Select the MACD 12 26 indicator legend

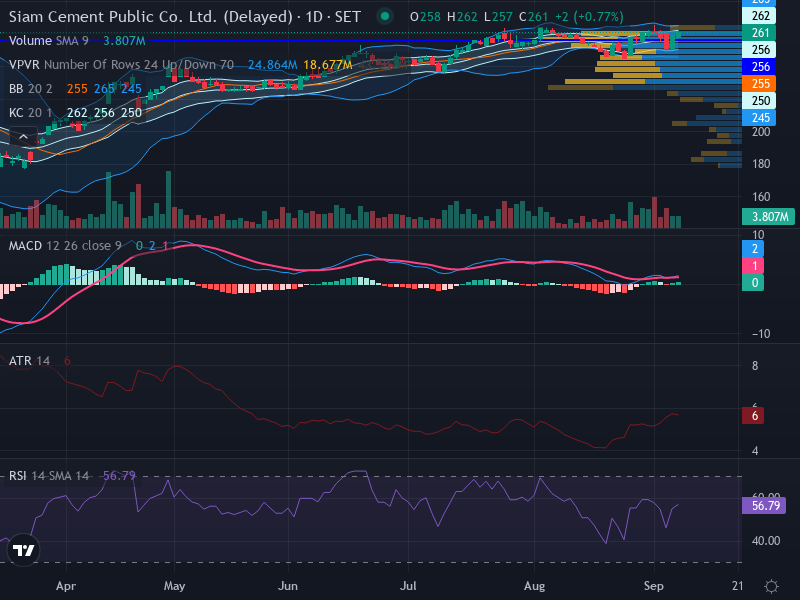coord(65,246)
